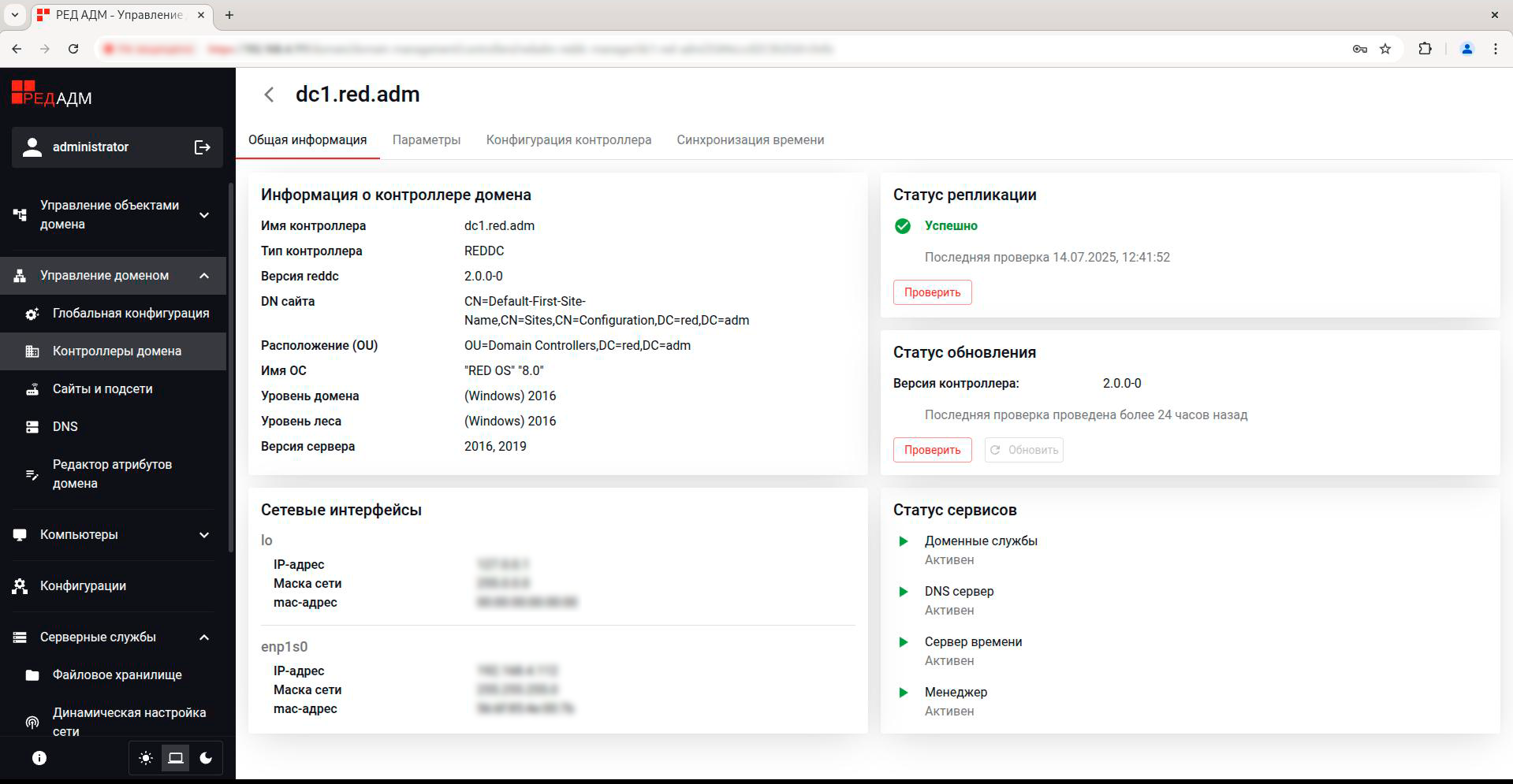1513x784 pixels.
Task: Click the sidebar vertical scrollbar
Action: click(x=231, y=368)
